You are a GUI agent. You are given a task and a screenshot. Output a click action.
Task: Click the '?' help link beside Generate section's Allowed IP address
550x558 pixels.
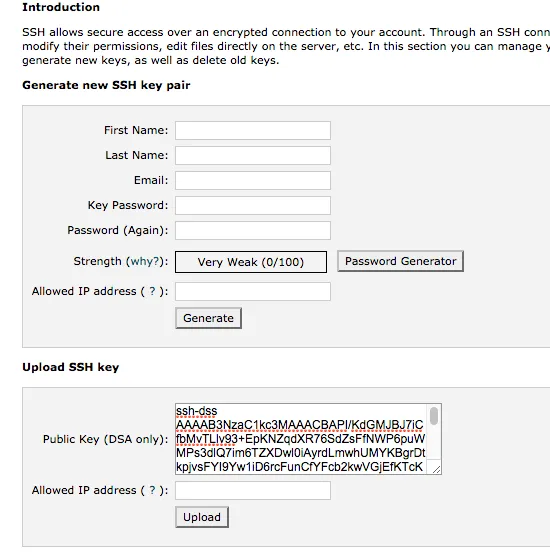click(152, 291)
